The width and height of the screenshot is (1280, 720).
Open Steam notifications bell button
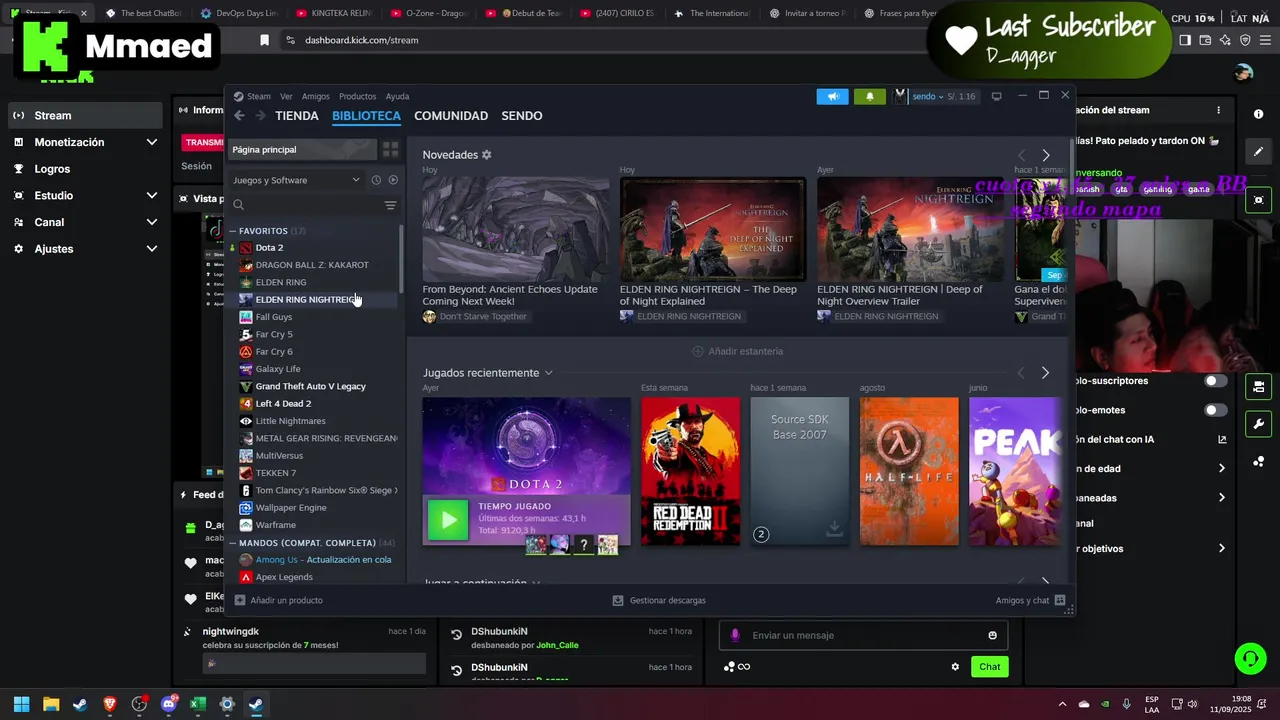pyautogui.click(x=869, y=96)
